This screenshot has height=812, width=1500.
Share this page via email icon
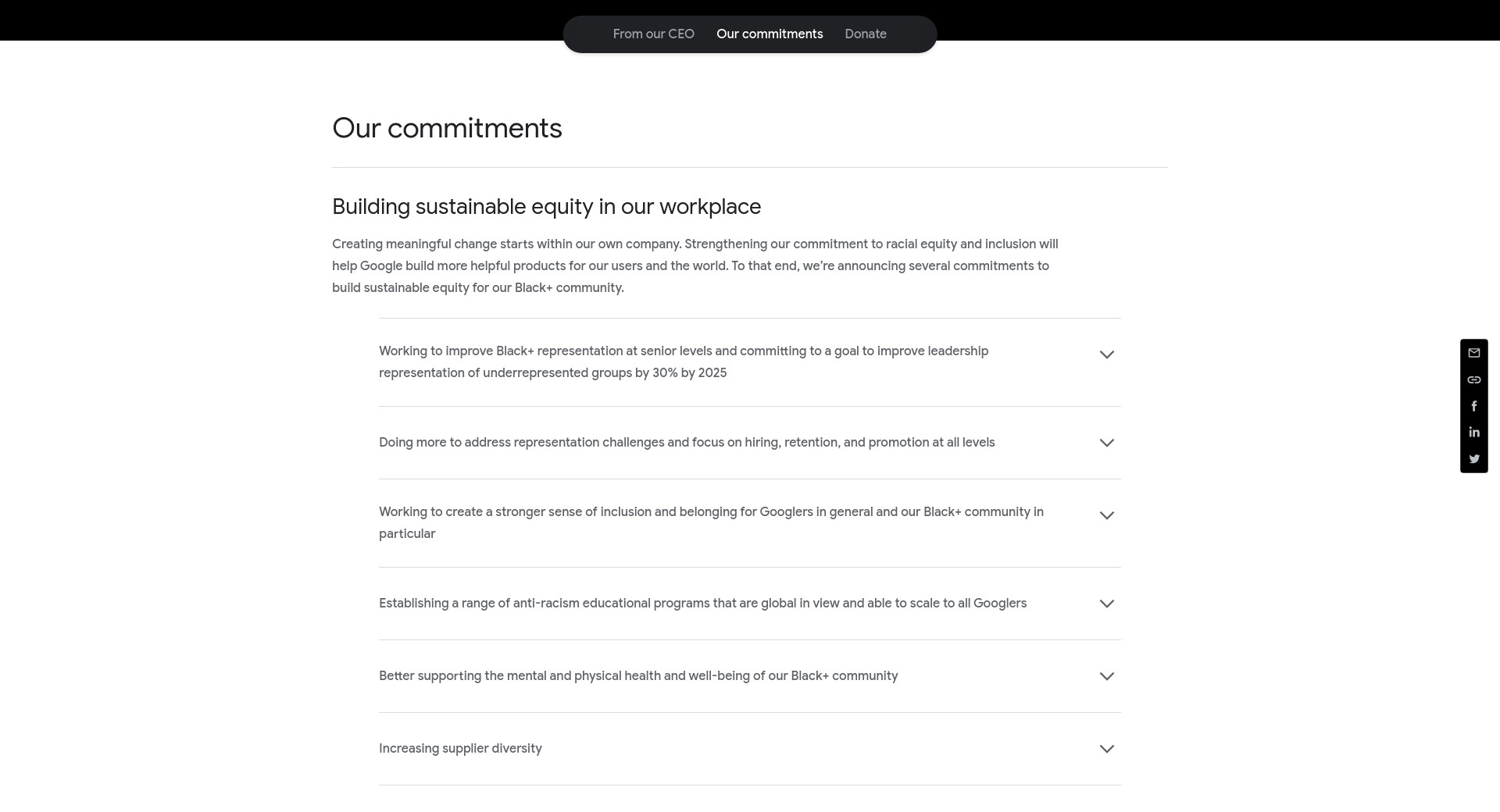pyautogui.click(x=1474, y=353)
